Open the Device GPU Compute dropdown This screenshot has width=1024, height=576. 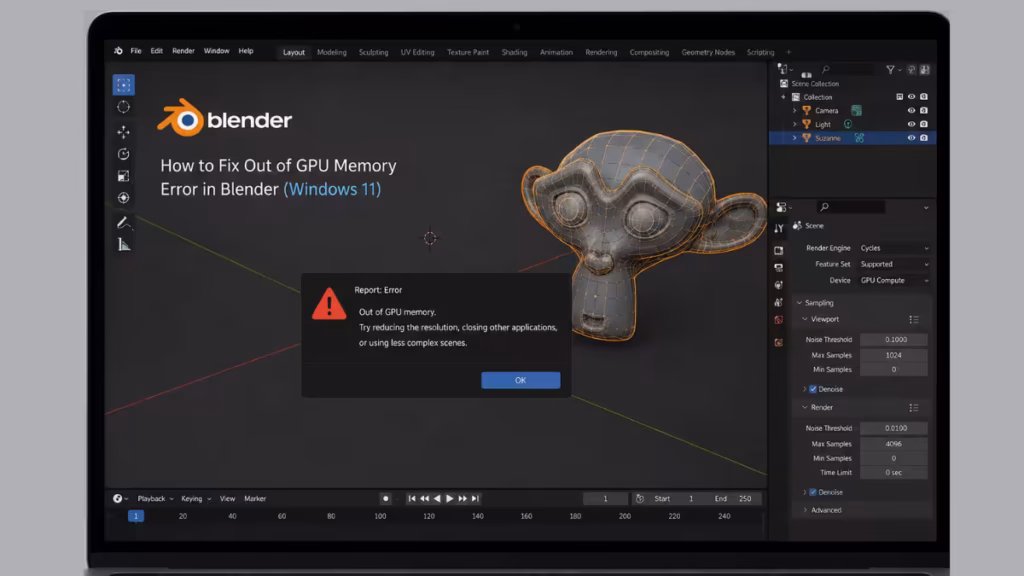(893, 280)
